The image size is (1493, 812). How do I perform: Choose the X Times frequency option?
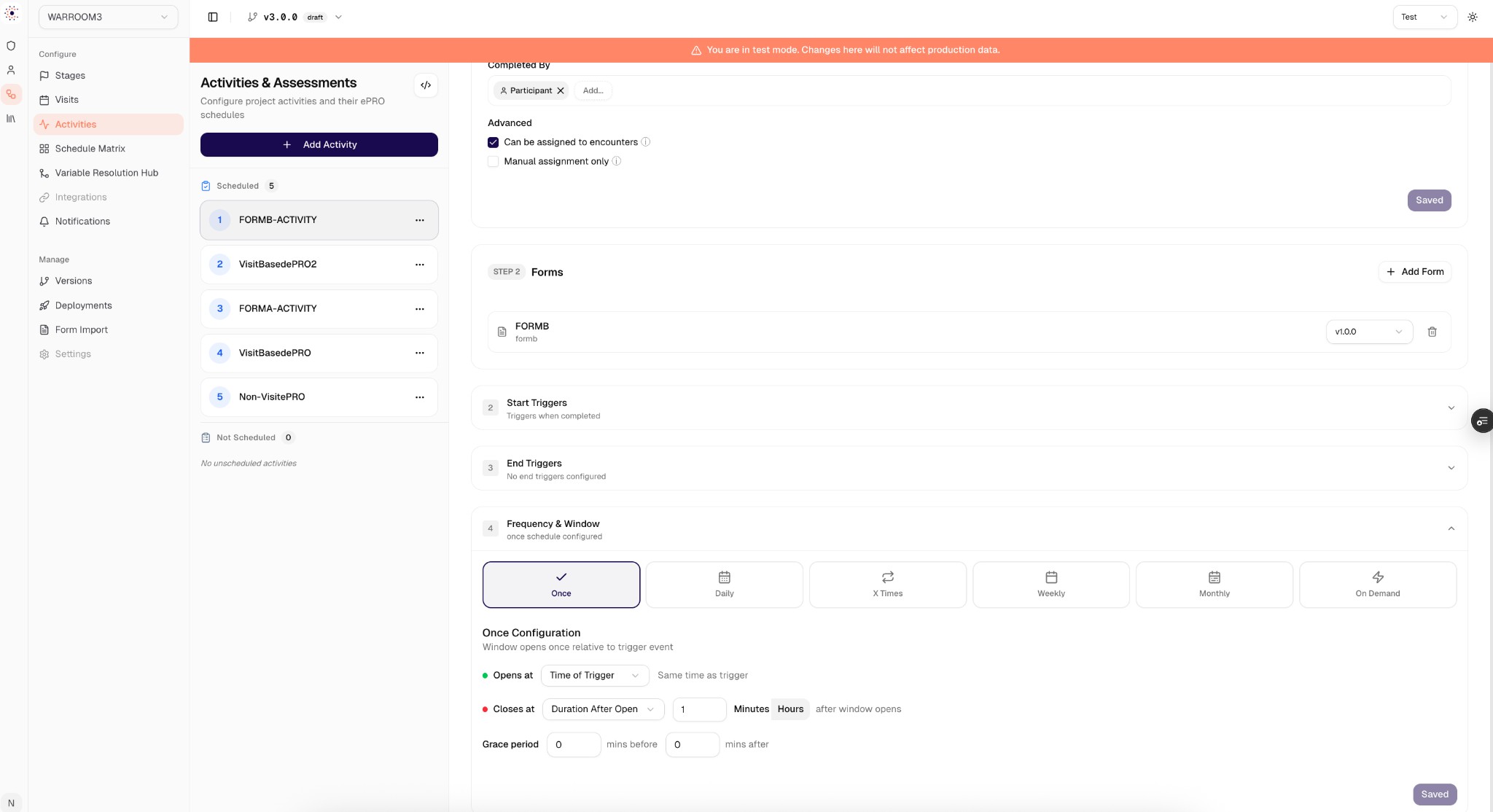[887, 585]
